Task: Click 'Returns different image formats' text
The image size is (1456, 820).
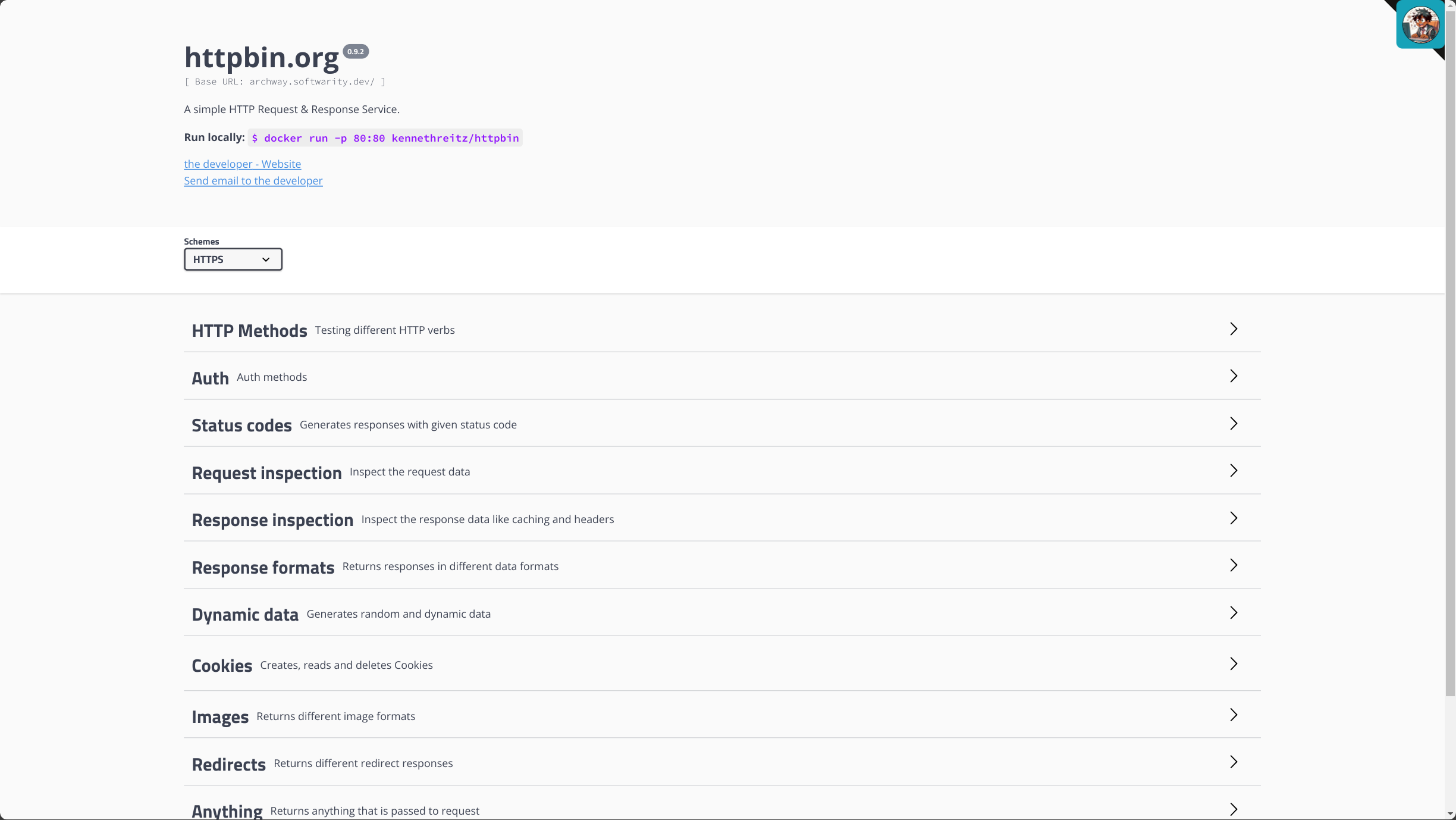Action: pos(335,716)
